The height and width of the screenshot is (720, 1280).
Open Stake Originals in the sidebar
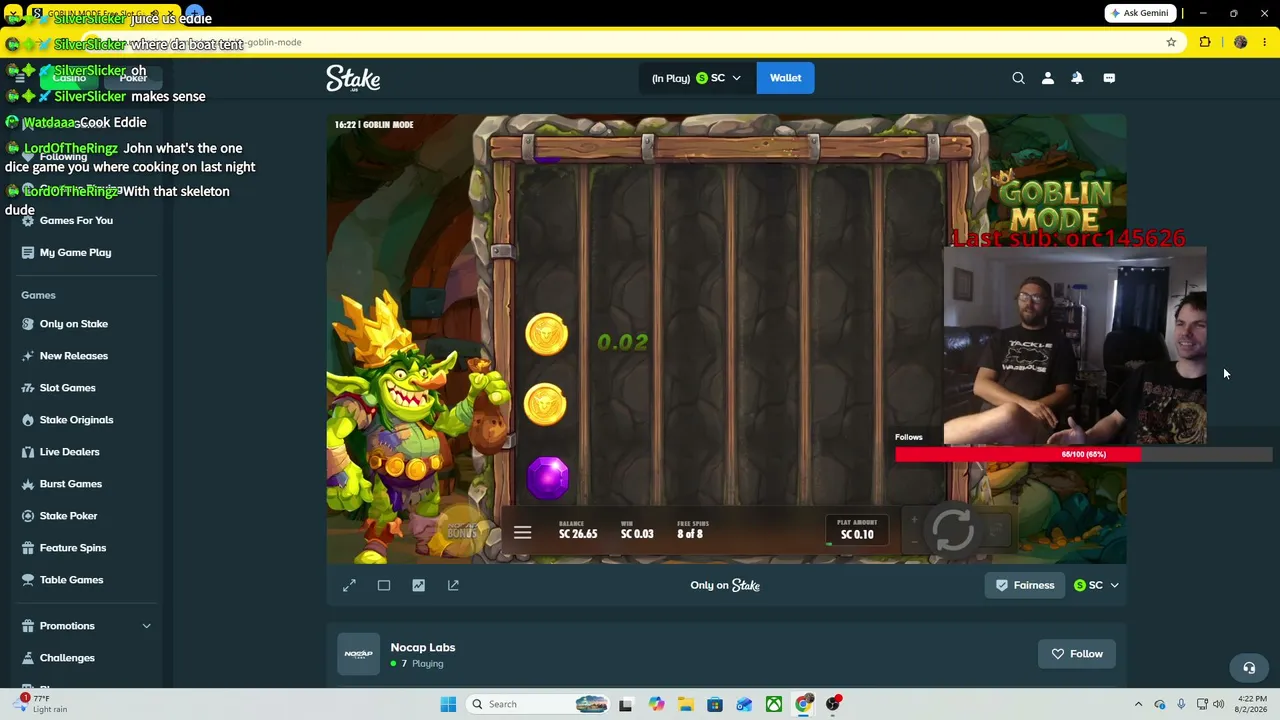[76, 420]
